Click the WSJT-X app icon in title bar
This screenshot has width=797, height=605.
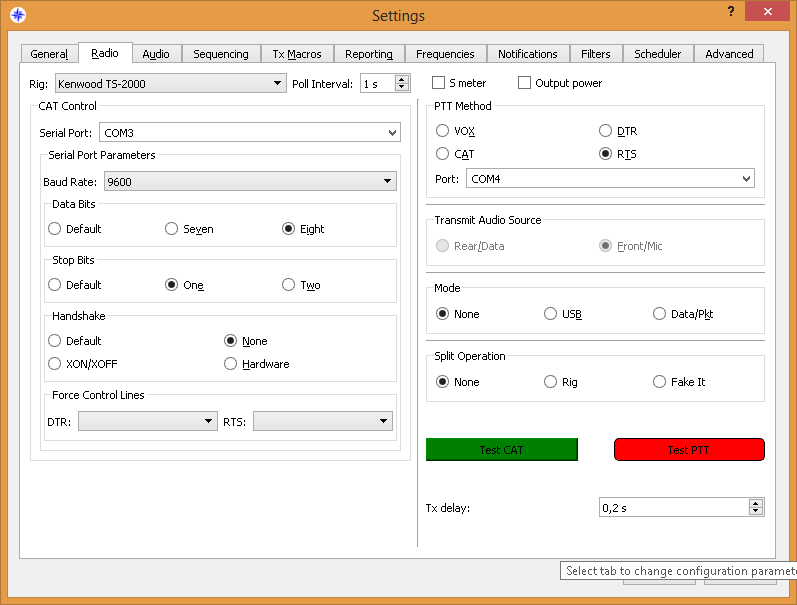click(x=17, y=15)
